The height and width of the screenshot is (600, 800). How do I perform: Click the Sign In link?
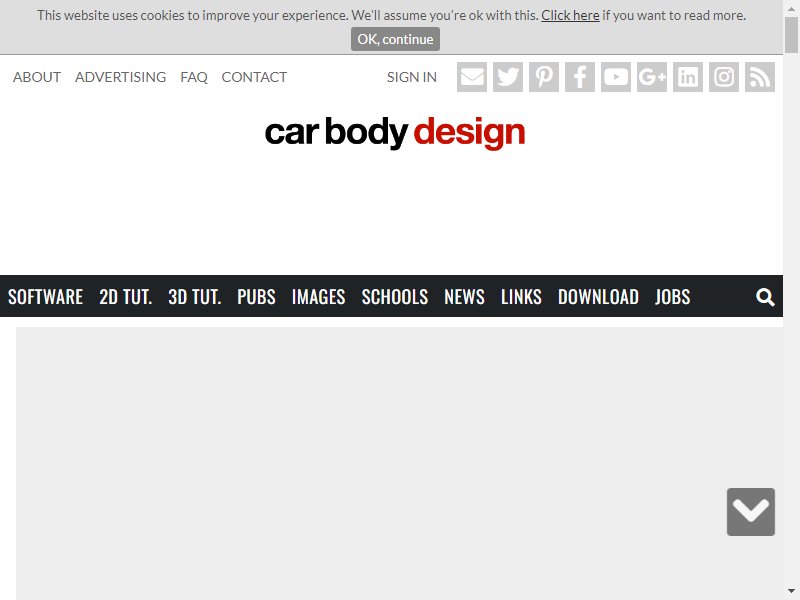[x=412, y=77]
